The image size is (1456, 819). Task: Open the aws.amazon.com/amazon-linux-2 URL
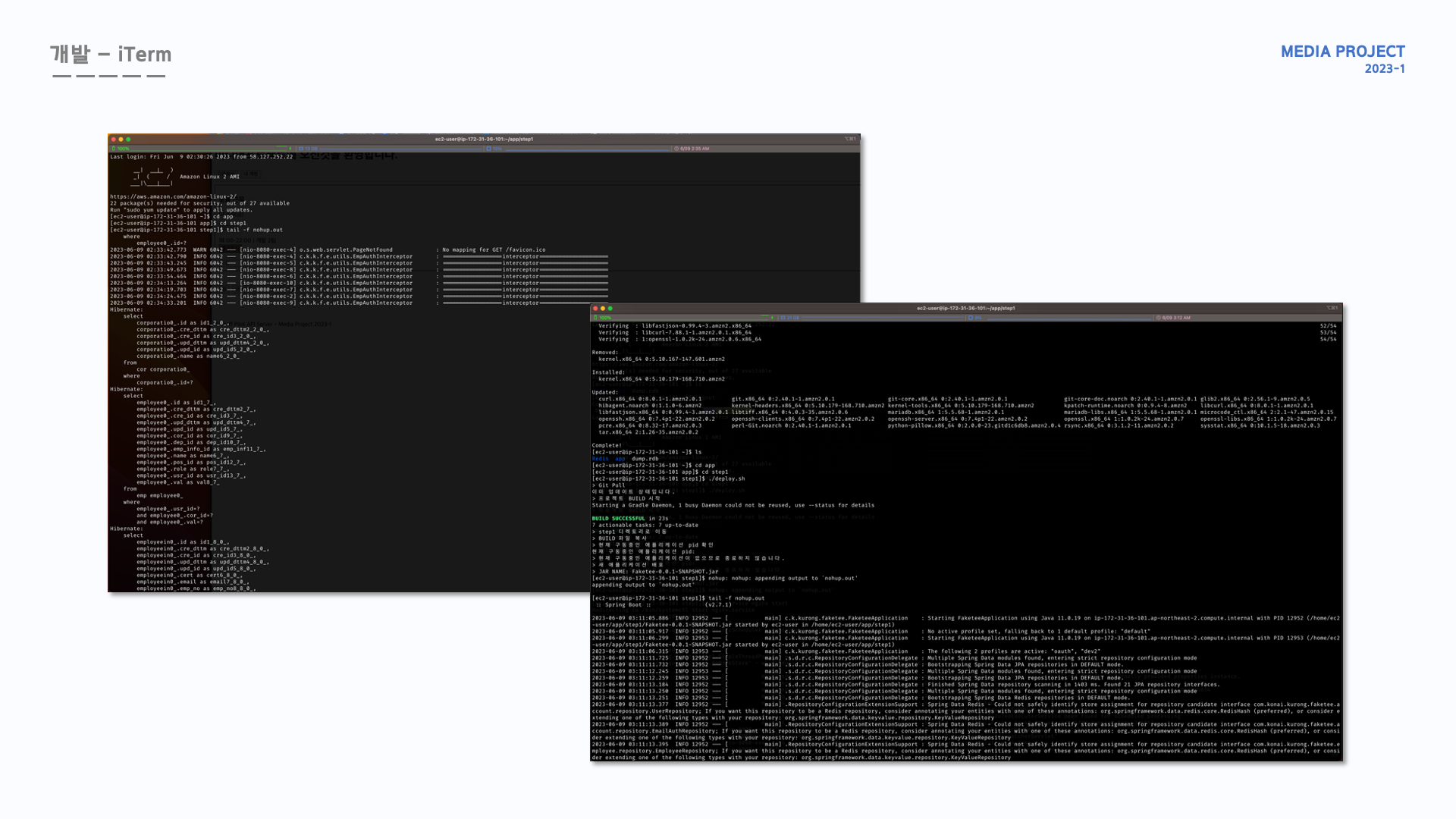[x=173, y=196]
